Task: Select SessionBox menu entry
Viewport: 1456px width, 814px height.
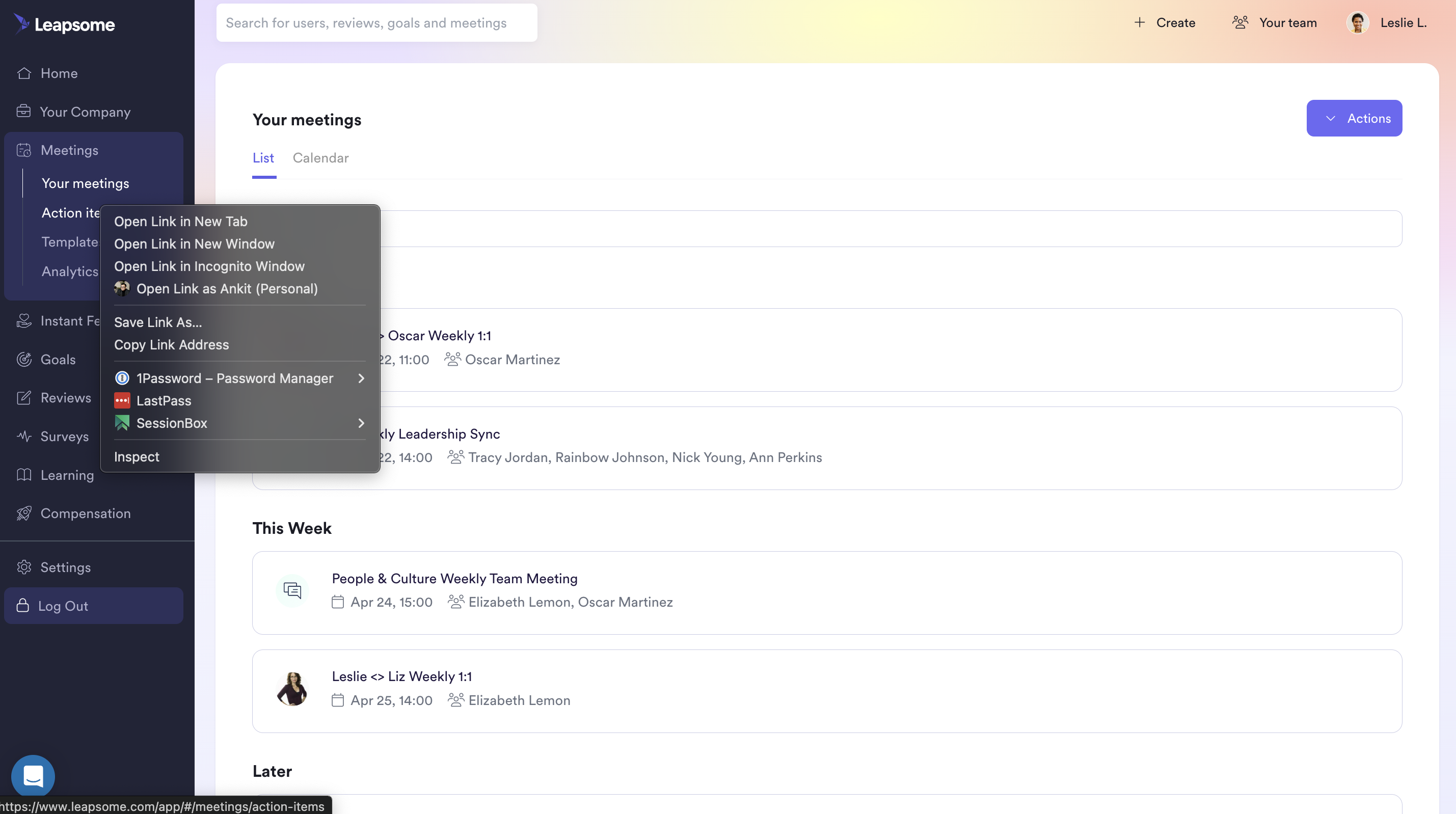Action: coord(239,423)
